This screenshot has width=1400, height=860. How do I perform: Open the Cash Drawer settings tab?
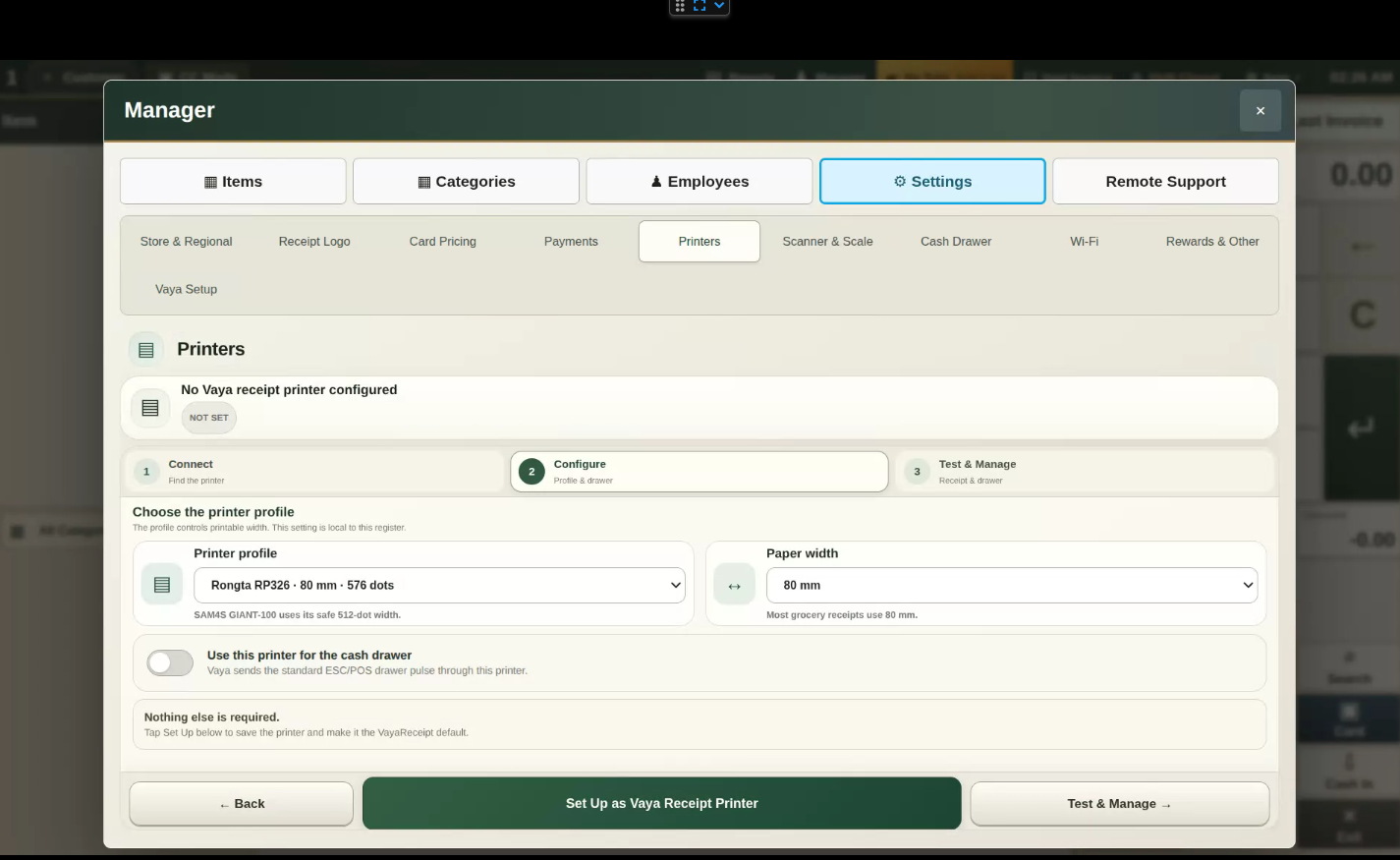[956, 241]
